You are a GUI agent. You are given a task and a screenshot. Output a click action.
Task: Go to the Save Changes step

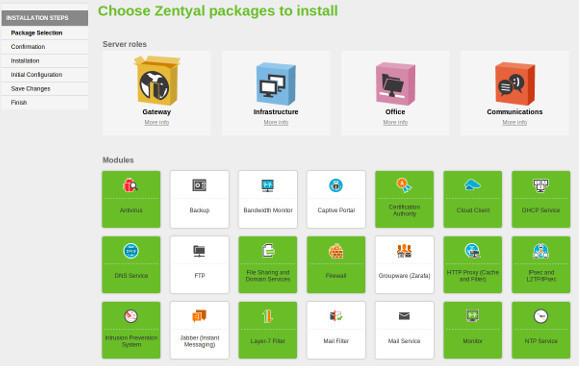pos(45,89)
